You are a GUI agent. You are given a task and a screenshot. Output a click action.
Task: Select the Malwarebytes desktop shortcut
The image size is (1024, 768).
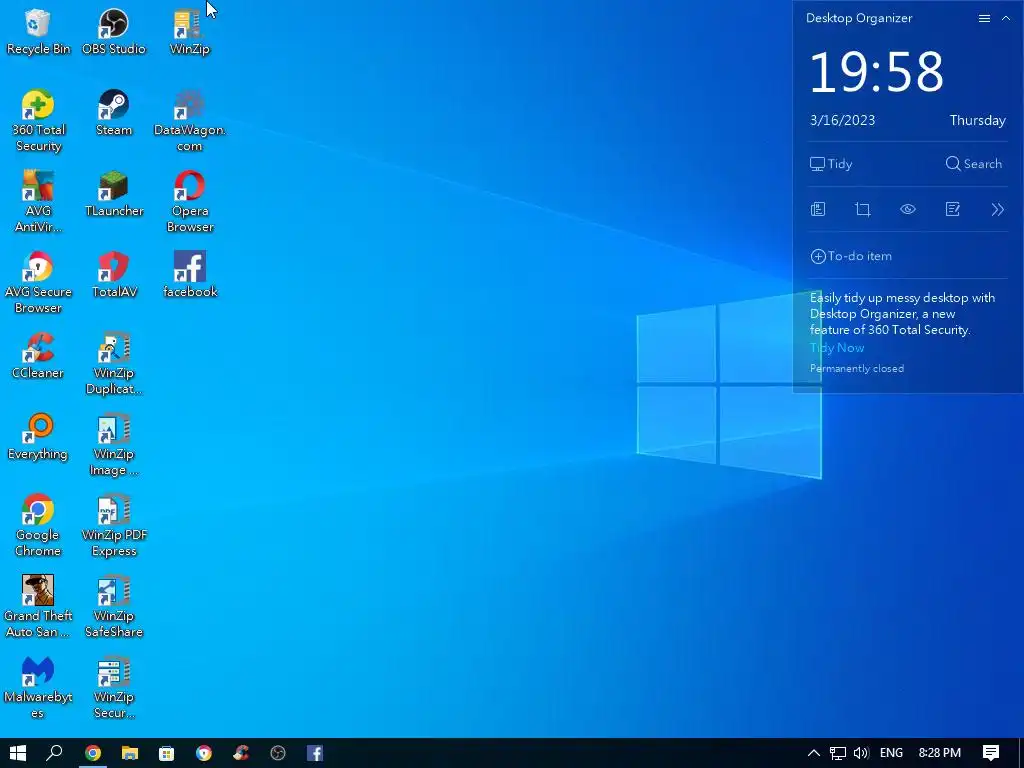click(38, 688)
